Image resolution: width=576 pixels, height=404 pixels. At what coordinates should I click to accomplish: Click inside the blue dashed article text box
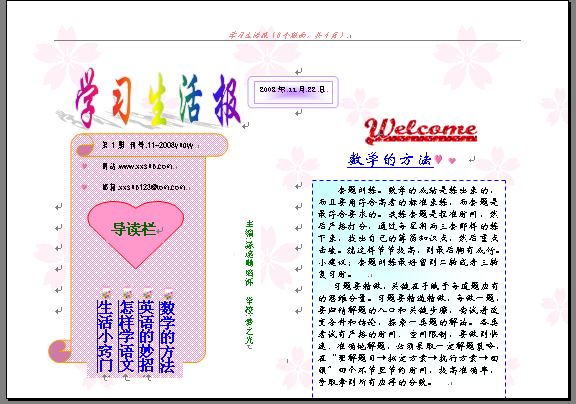click(x=408, y=288)
